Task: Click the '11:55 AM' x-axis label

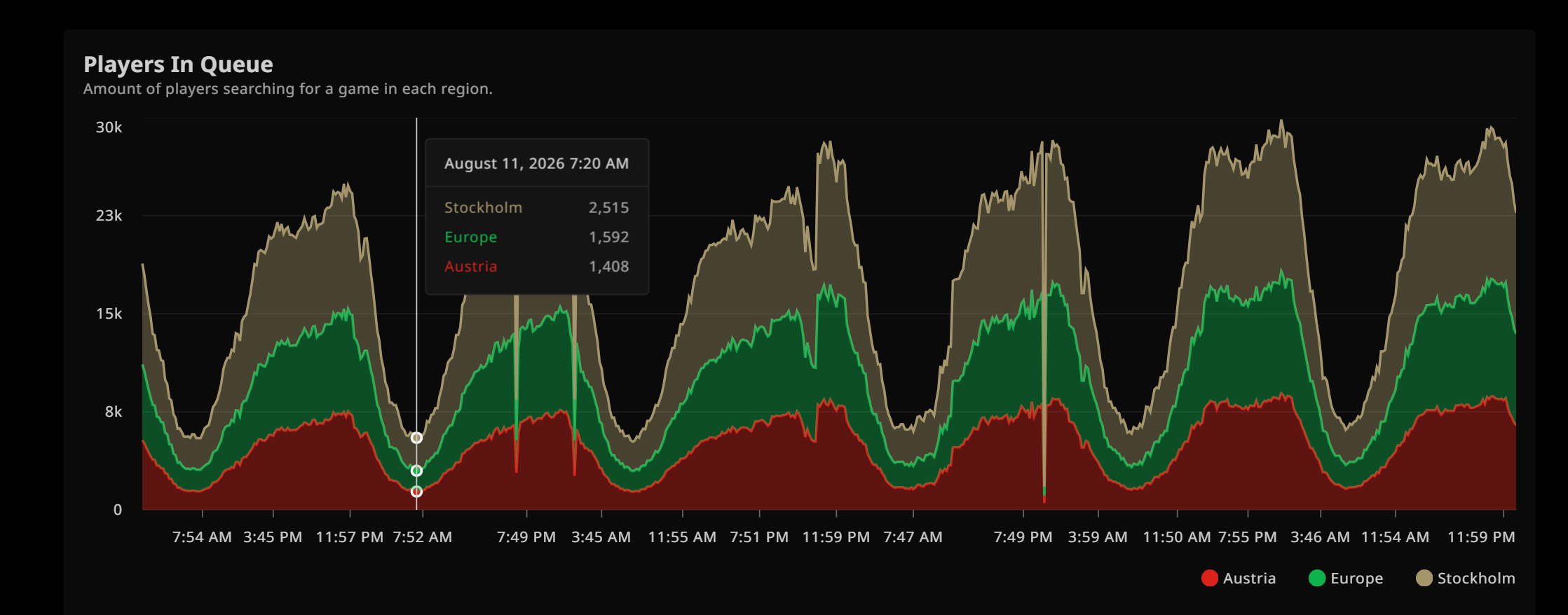Action: tap(682, 537)
